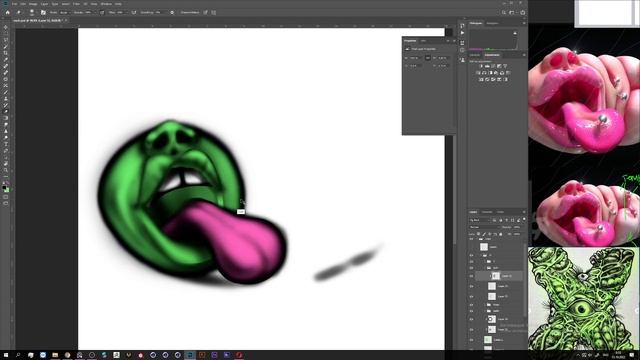
Task: Add a Curves adjustment layer
Action: (x=493, y=66)
